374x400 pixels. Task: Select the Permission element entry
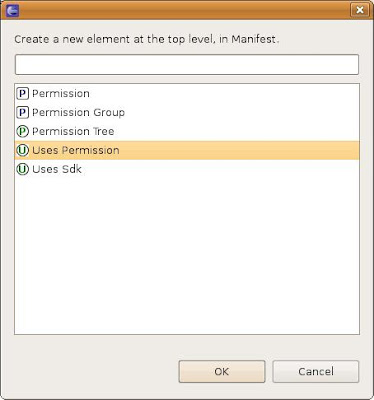61,94
